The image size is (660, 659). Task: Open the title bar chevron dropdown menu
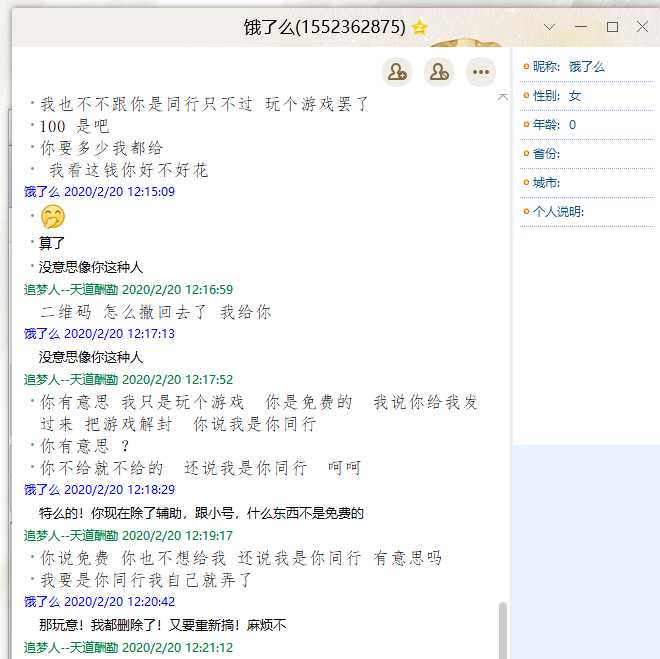click(x=549, y=27)
